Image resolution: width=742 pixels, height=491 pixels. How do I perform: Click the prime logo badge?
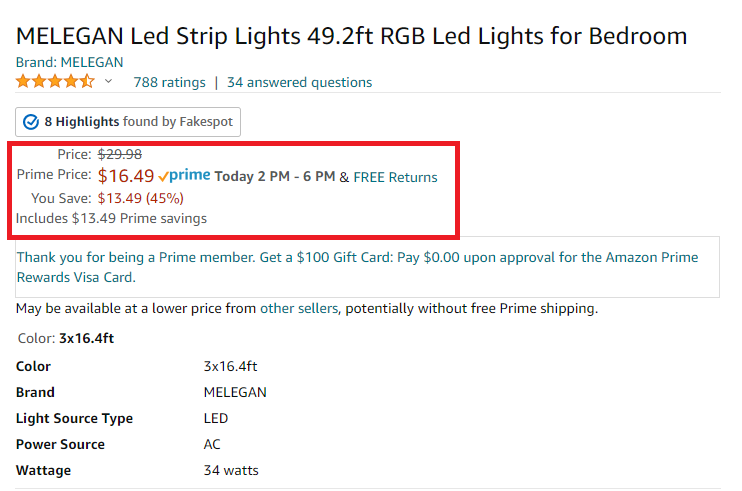pyautogui.click(x=185, y=176)
